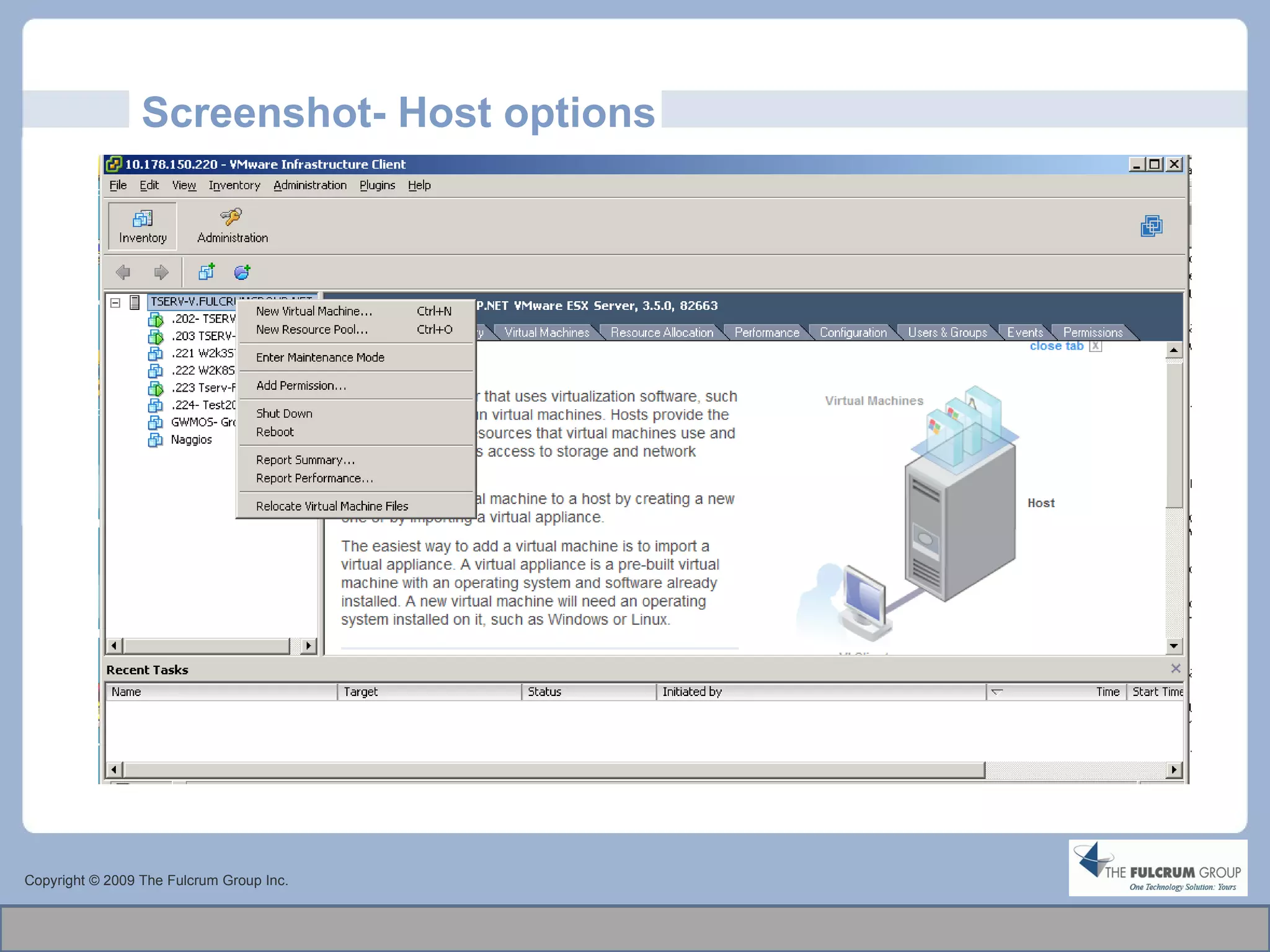
Task: Open the Inventory menu
Action: [234, 185]
